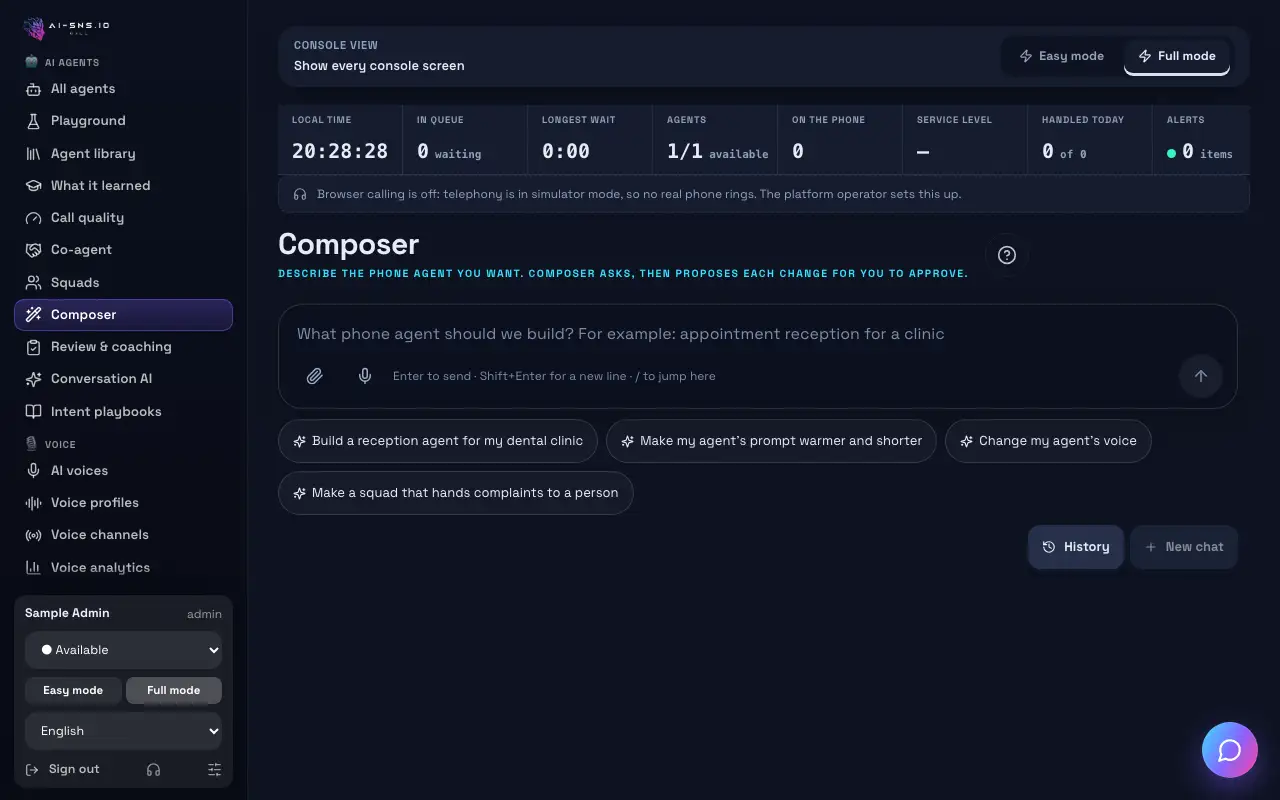Screen dimensions: 1280x800
Task: Click Sign out
Action: [x=62, y=769]
